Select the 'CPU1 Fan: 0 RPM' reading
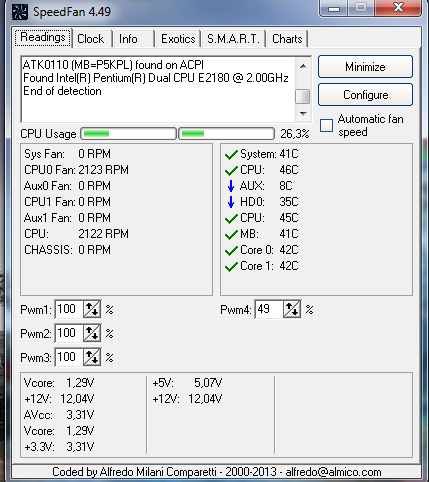Viewport: 429px width, 482px height. (67, 202)
